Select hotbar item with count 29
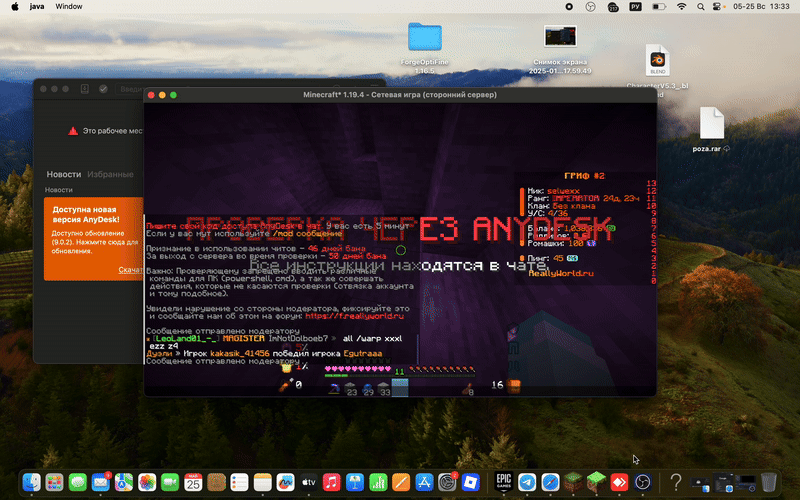Viewport: 800px width, 500px height. 367,389
